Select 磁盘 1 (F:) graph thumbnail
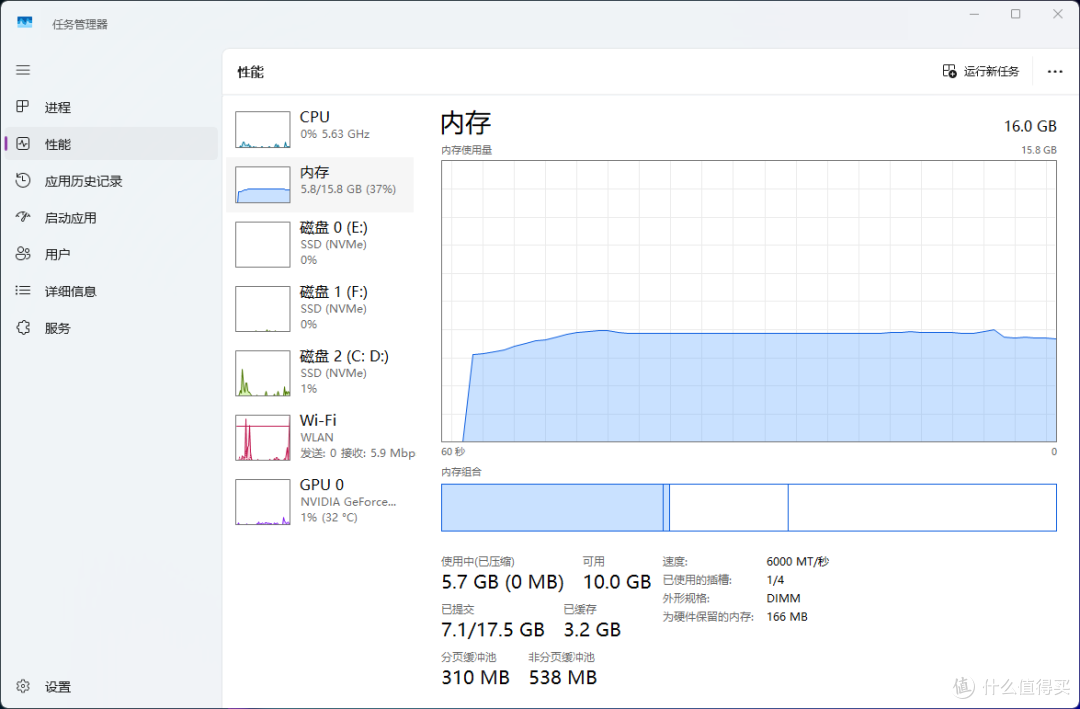1080x709 pixels. click(x=262, y=309)
